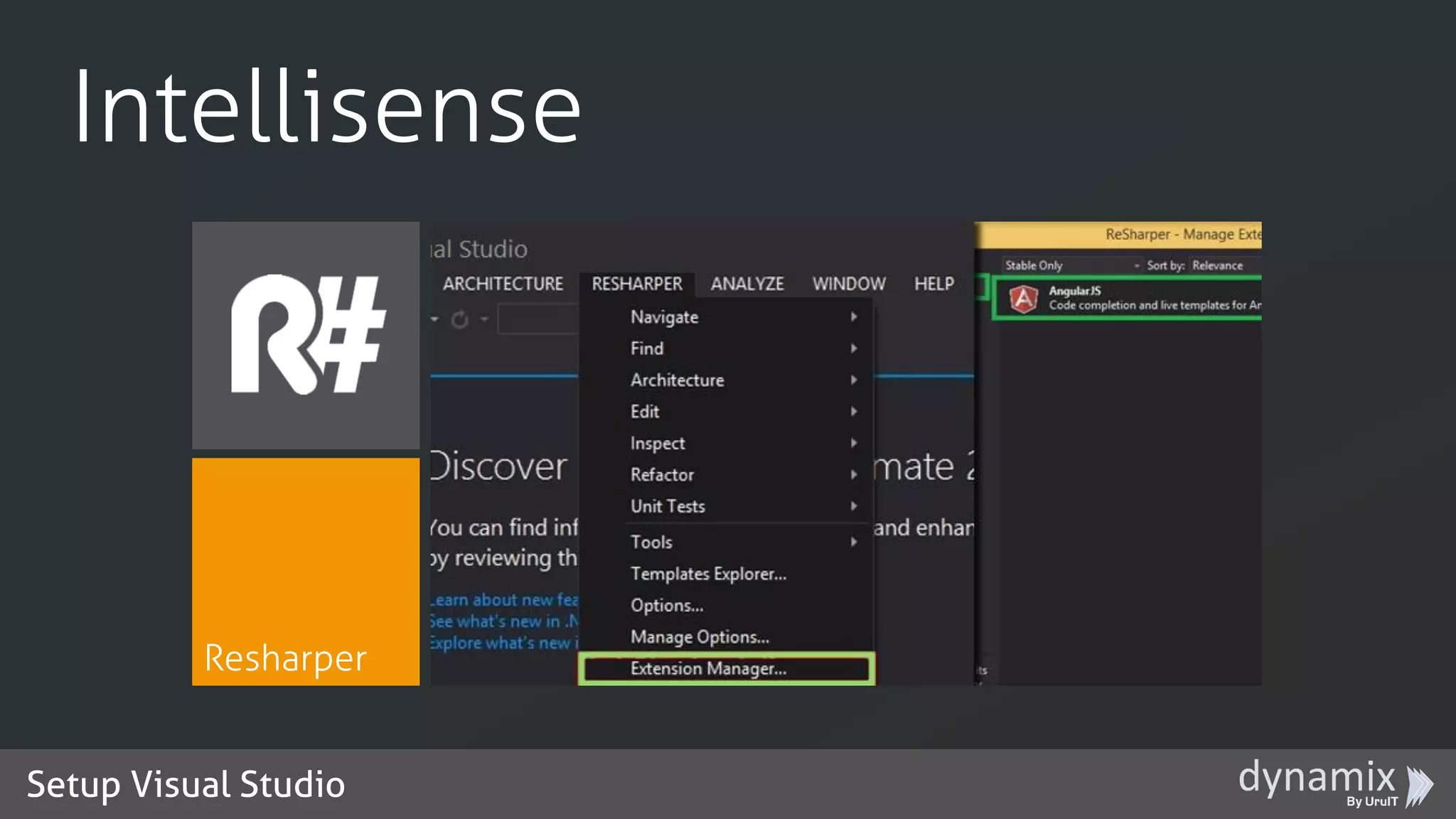Open the Sort by Relevance dropdown
The image size is (1456, 819).
tap(1227, 265)
